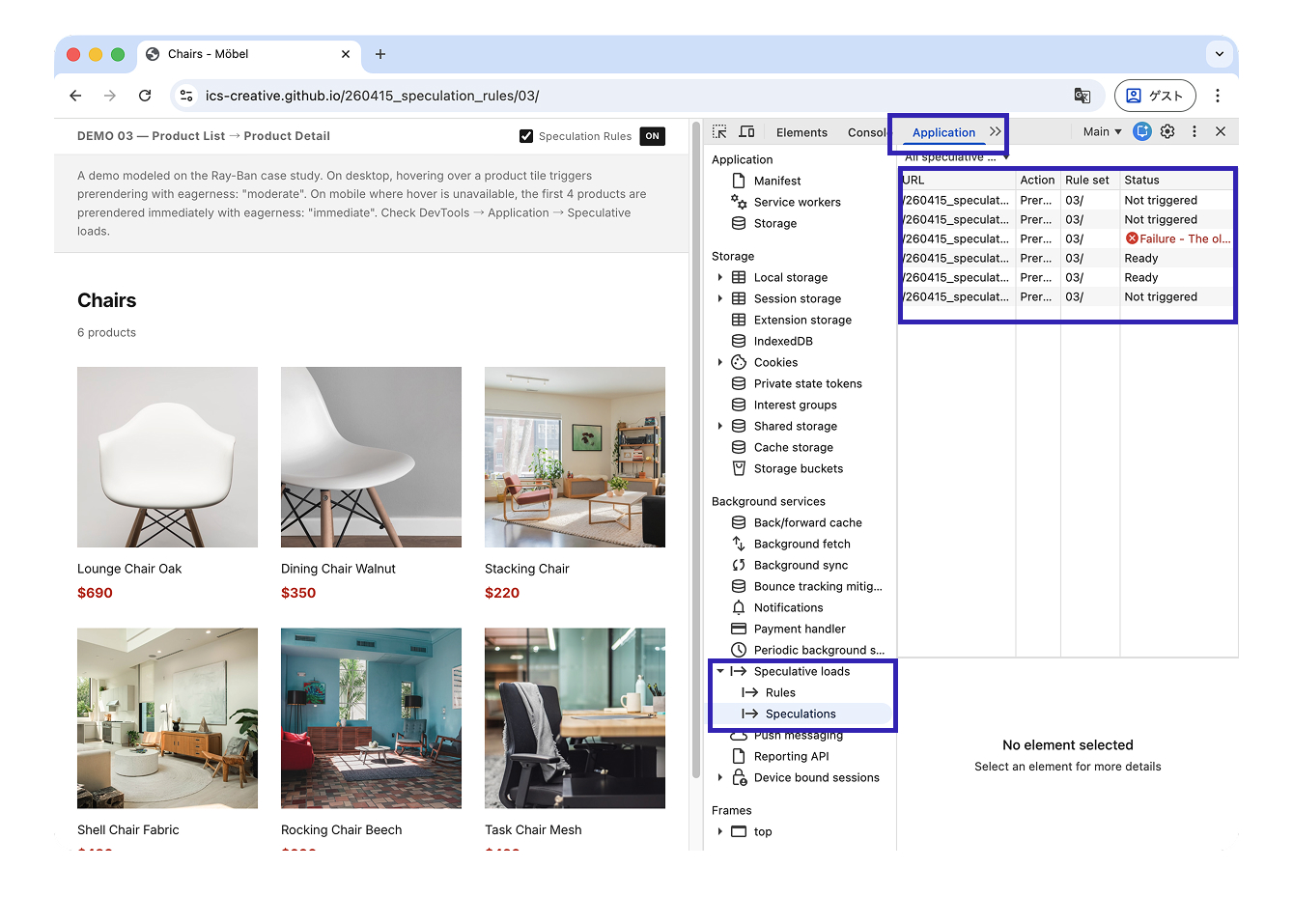Toggle the ON switch for Speculation Rules
The image size is (1293, 924).
[x=653, y=136]
